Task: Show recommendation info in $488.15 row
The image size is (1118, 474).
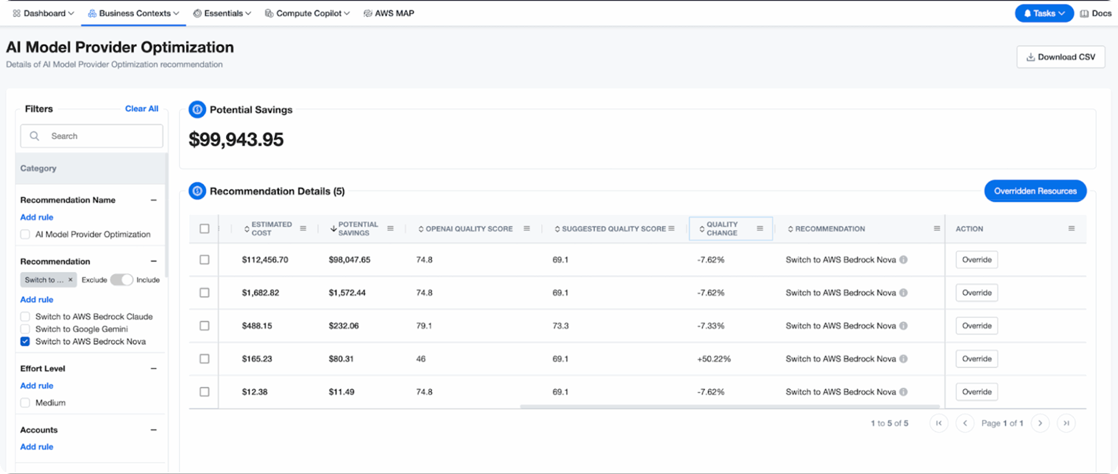Action: (903, 326)
